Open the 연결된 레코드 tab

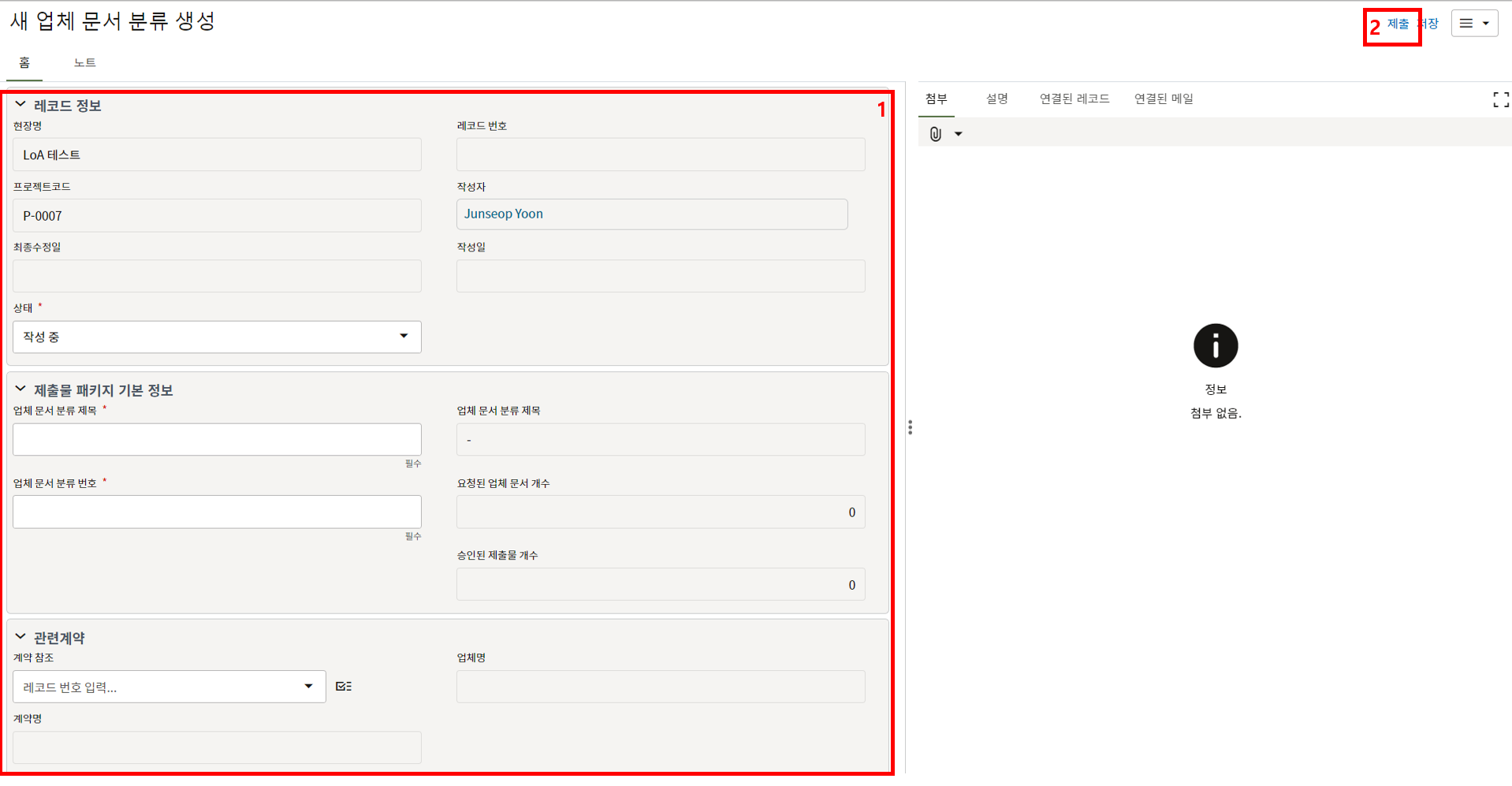(1074, 99)
